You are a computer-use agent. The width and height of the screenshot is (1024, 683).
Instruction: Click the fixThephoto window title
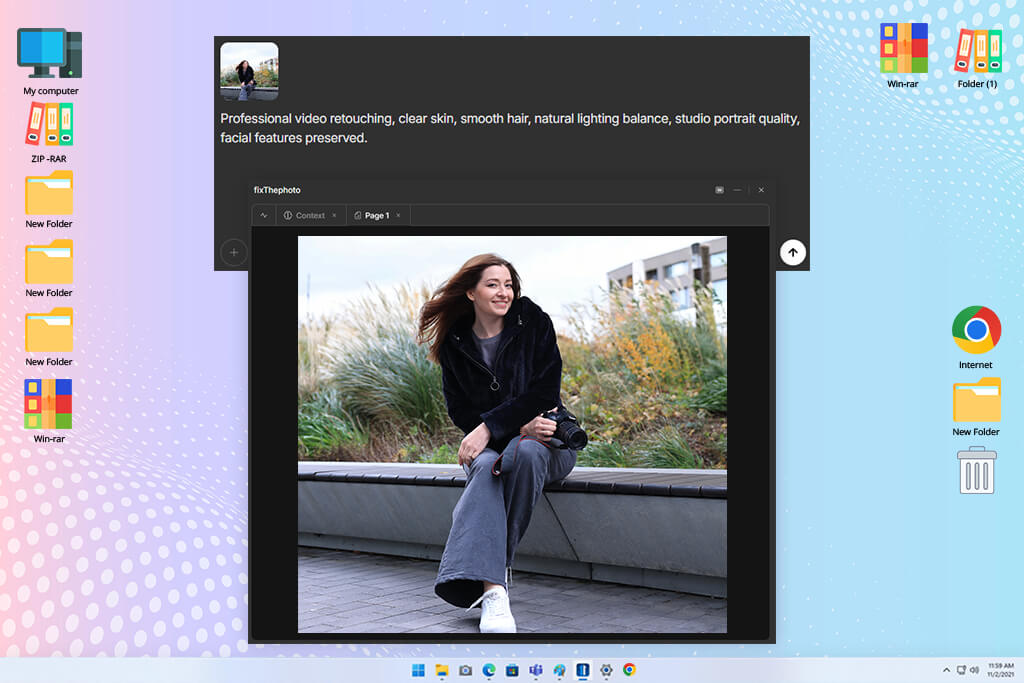277,190
